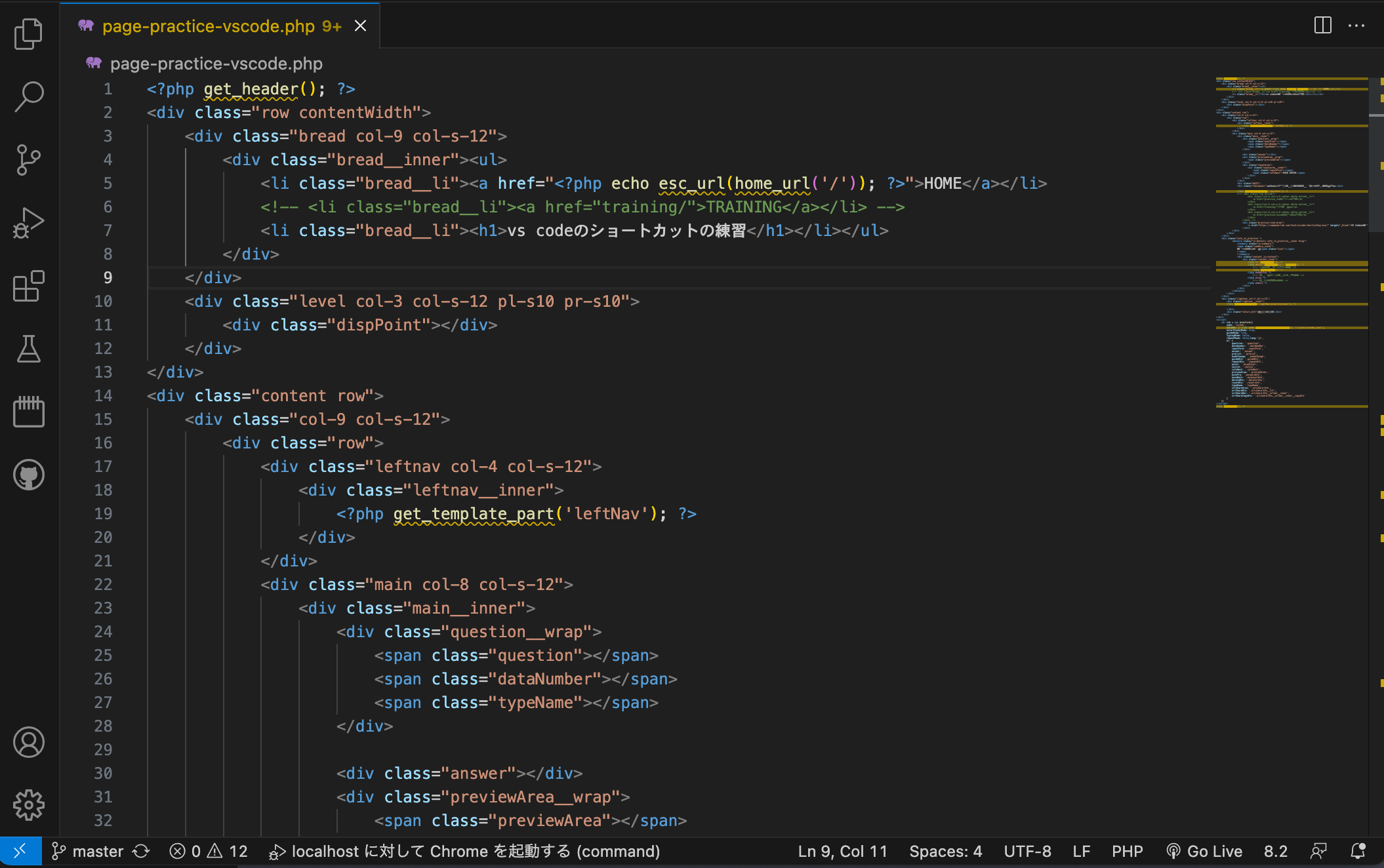Screen dimensions: 1384x868
Task: Select PHP version 8.2
Action: coord(1276,851)
